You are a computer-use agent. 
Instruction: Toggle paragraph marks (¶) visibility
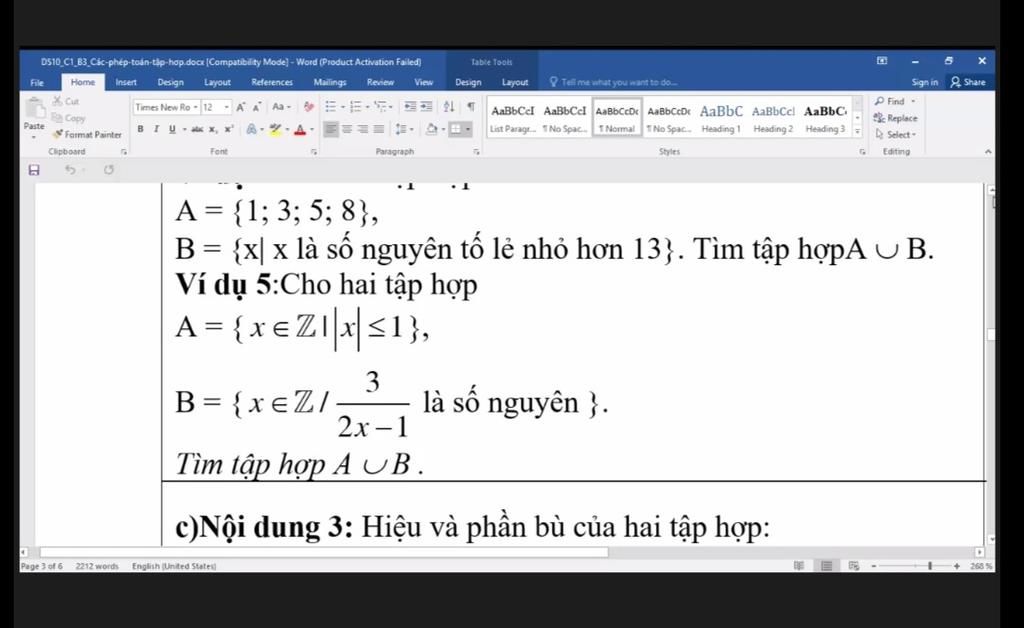471,106
